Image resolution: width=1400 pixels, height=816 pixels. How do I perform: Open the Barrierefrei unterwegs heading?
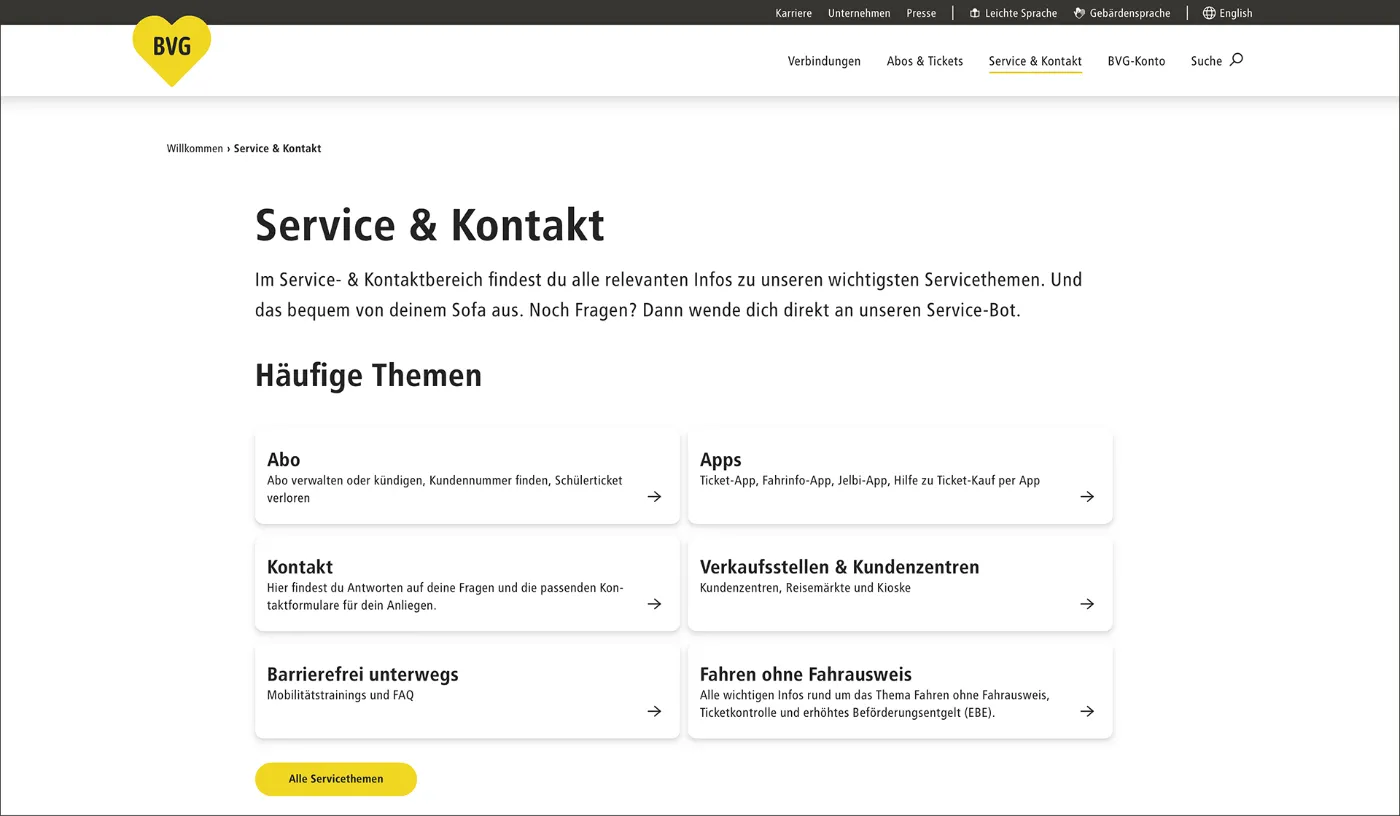[x=363, y=674]
